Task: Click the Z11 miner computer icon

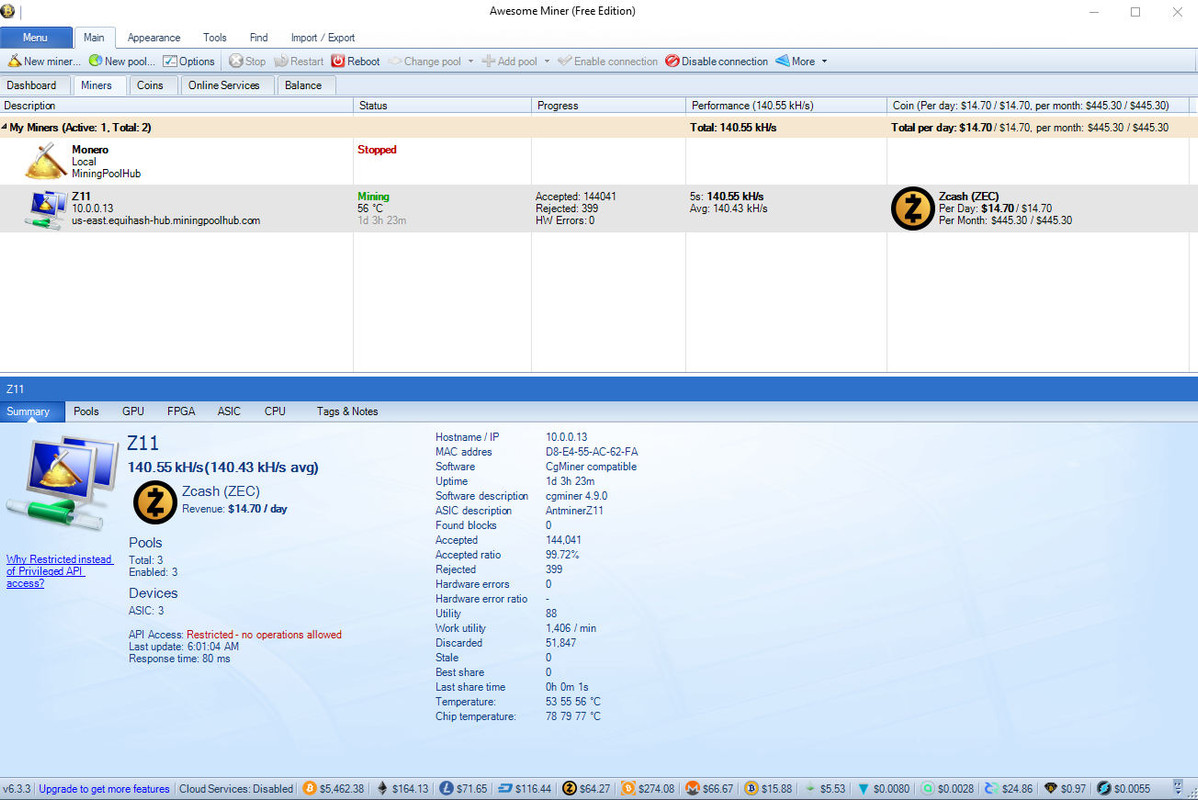Action: (x=46, y=209)
